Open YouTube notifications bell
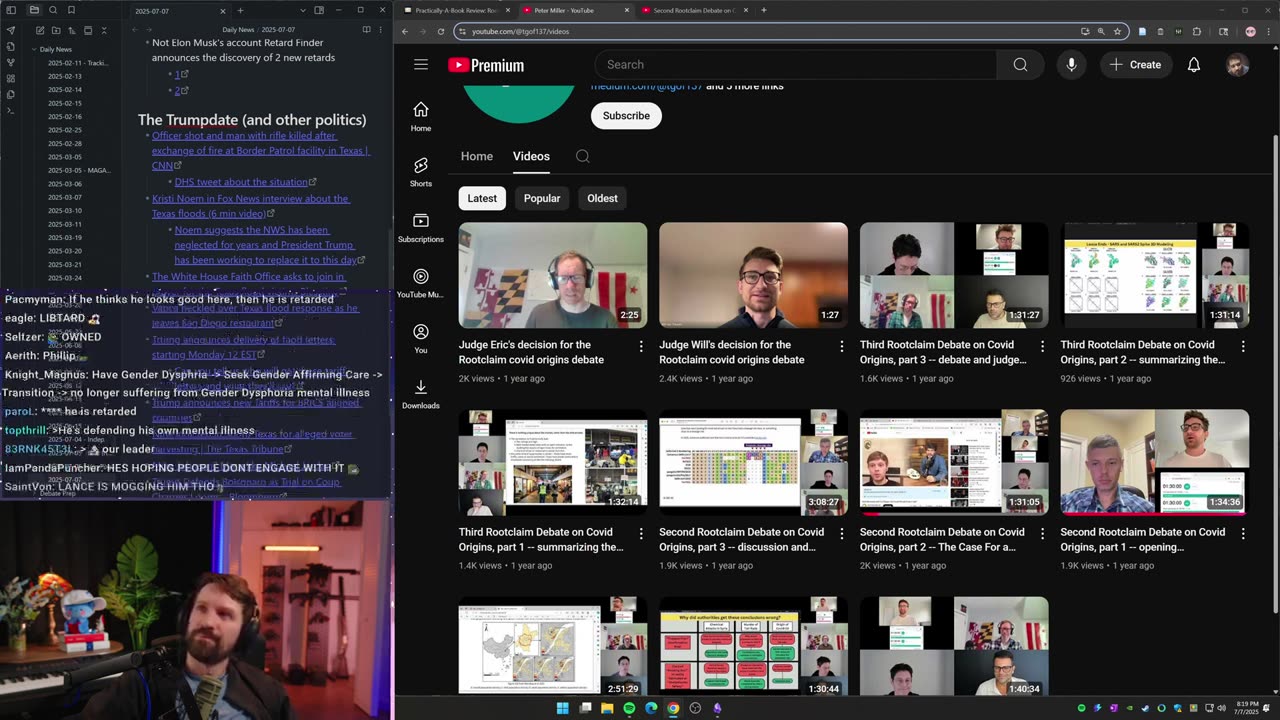Viewport: 1280px width, 720px height. 1194,65
